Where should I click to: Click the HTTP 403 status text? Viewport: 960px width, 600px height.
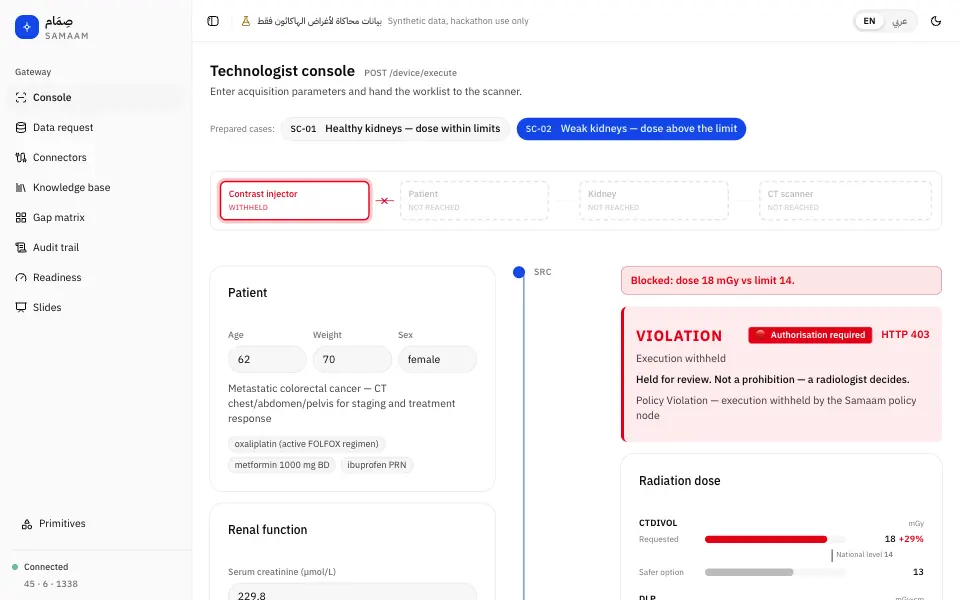905,335
